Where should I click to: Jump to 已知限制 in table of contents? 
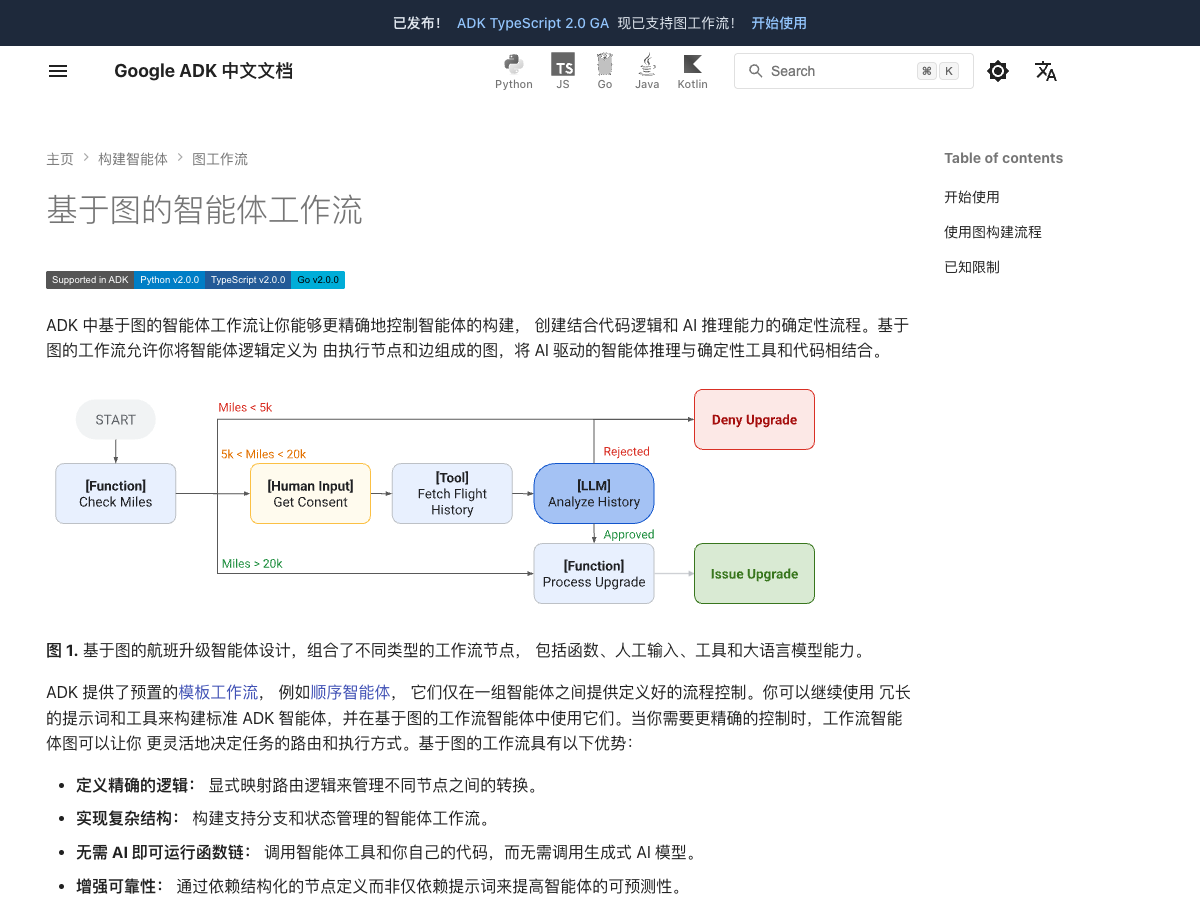pyautogui.click(x=972, y=267)
